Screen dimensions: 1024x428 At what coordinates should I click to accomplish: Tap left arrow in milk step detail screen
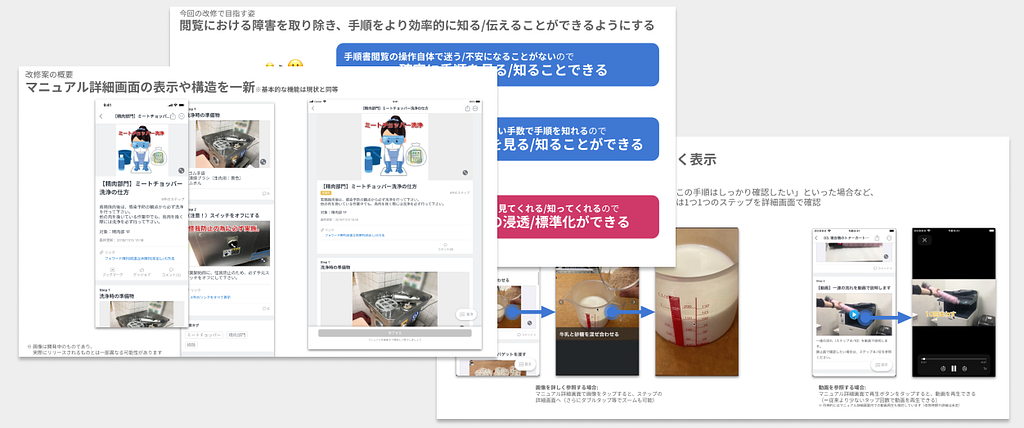click(x=561, y=302)
